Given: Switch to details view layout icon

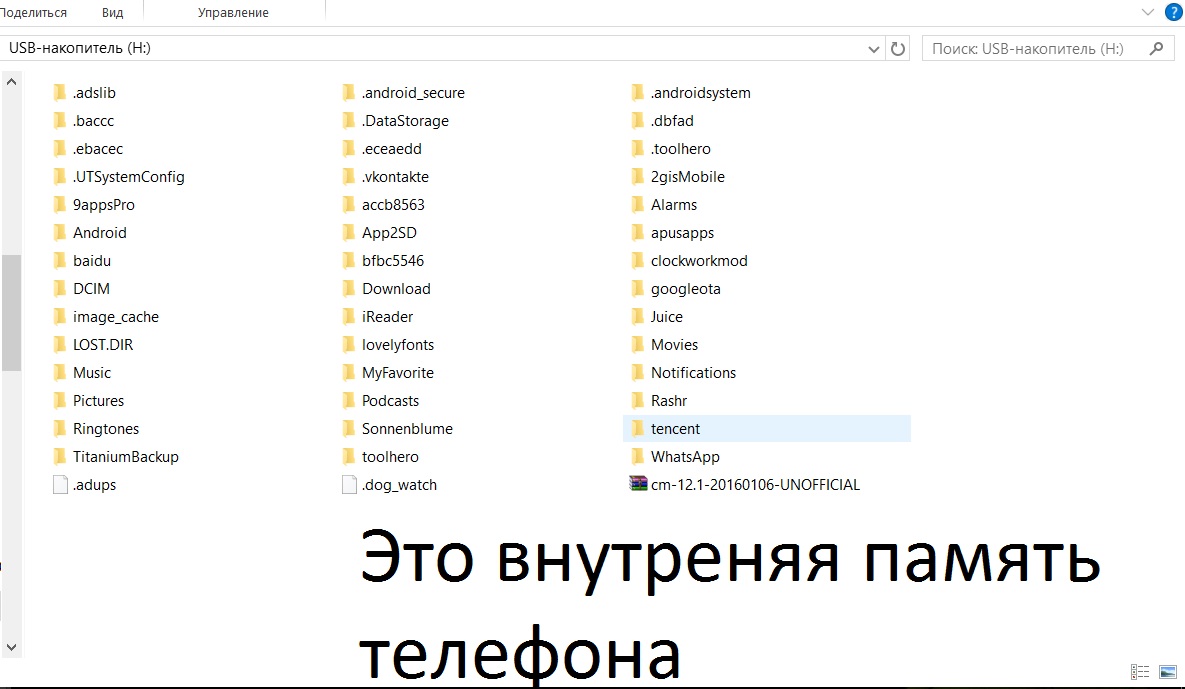Looking at the screenshot, I should coord(1139,672).
